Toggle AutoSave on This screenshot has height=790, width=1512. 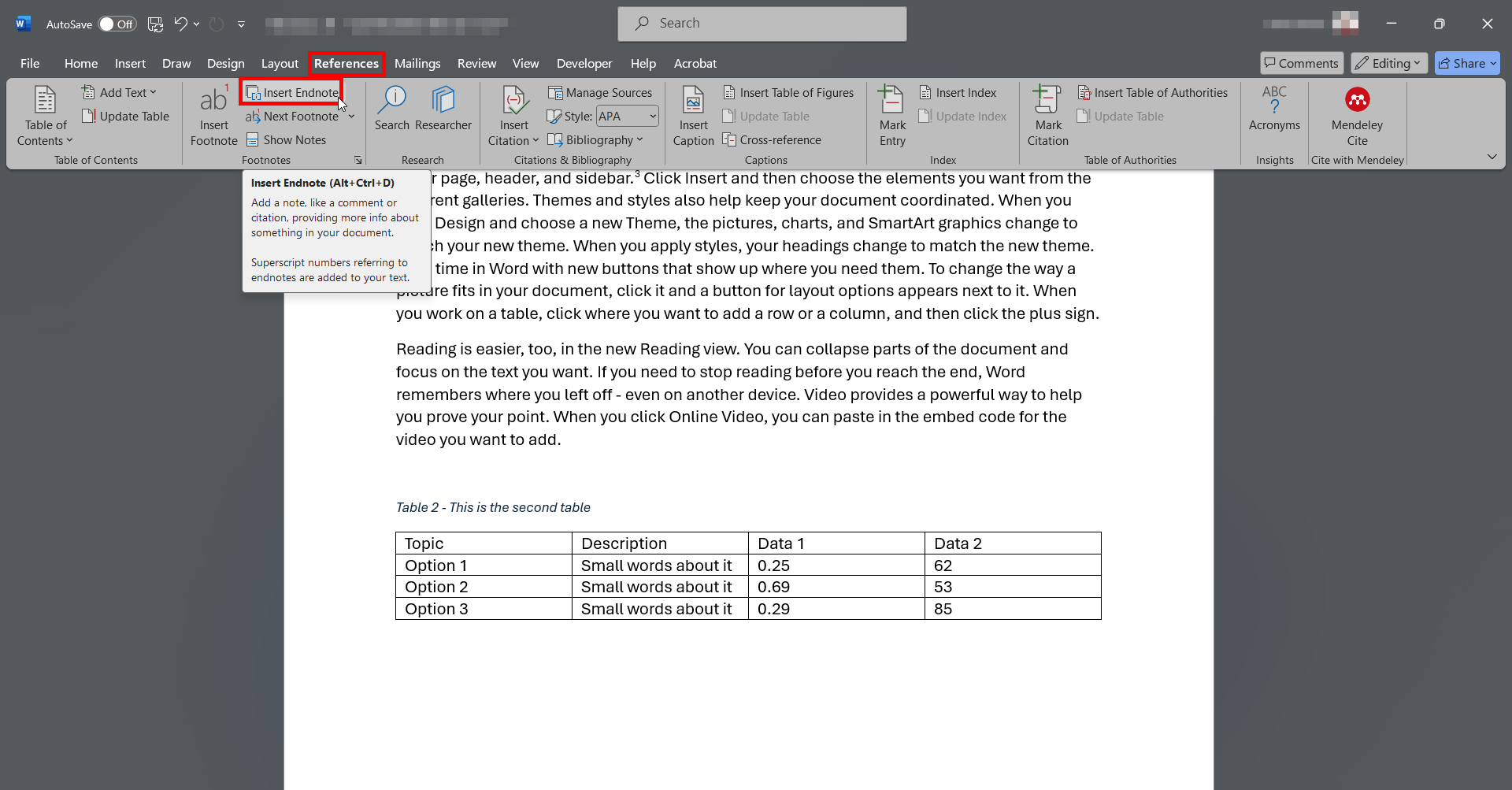pos(117,24)
